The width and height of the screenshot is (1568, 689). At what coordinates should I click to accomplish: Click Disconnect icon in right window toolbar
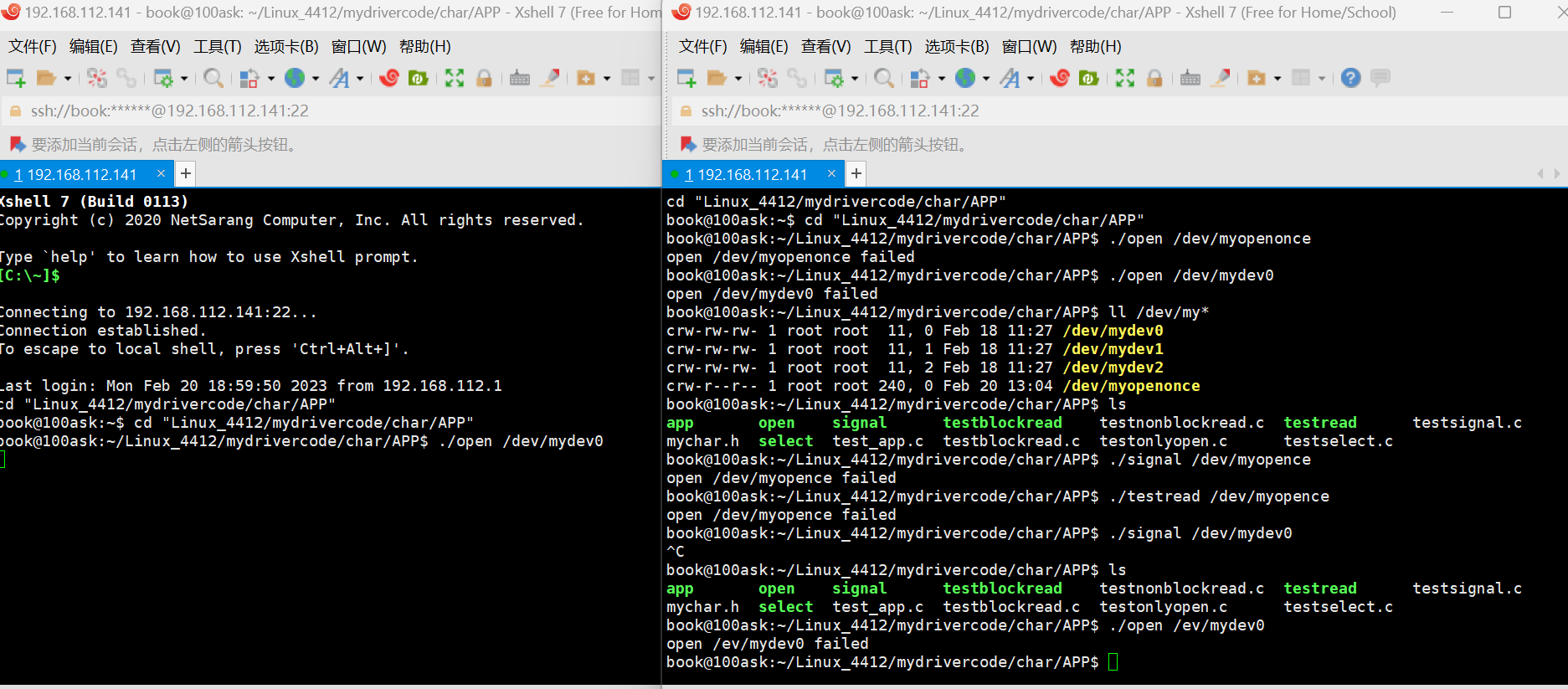(x=768, y=78)
